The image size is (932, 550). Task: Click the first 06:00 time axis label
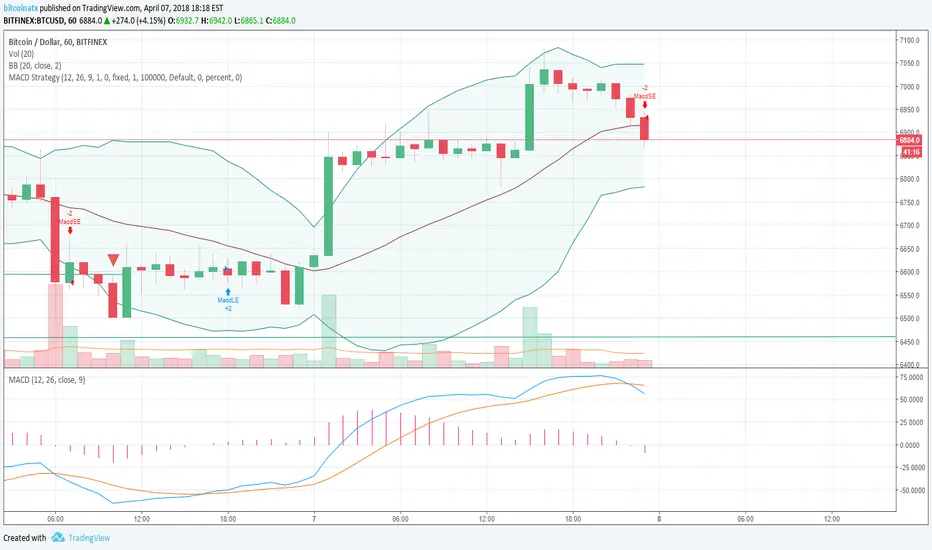point(55,518)
